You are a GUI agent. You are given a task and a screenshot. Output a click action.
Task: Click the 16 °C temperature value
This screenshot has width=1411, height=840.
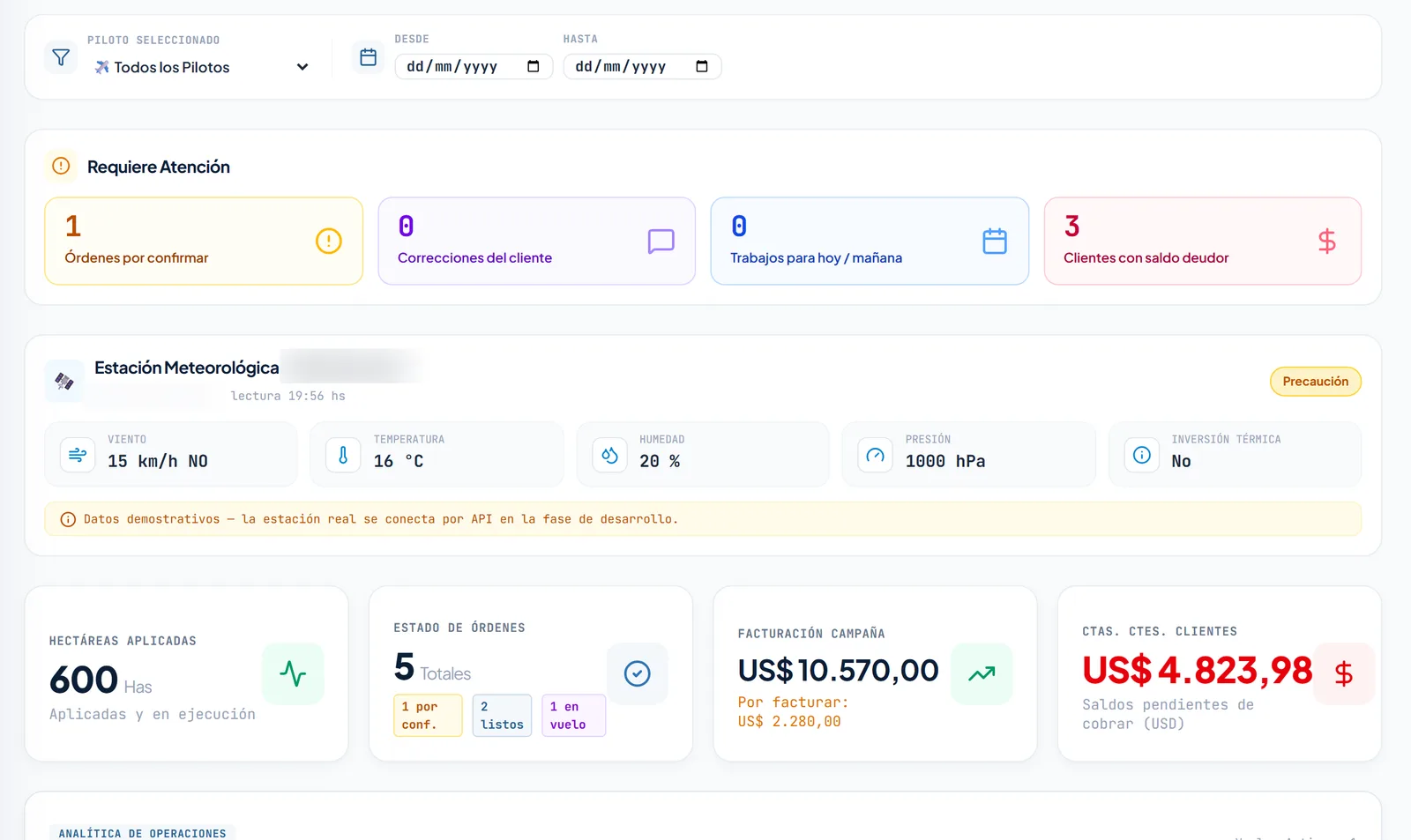click(x=399, y=461)
